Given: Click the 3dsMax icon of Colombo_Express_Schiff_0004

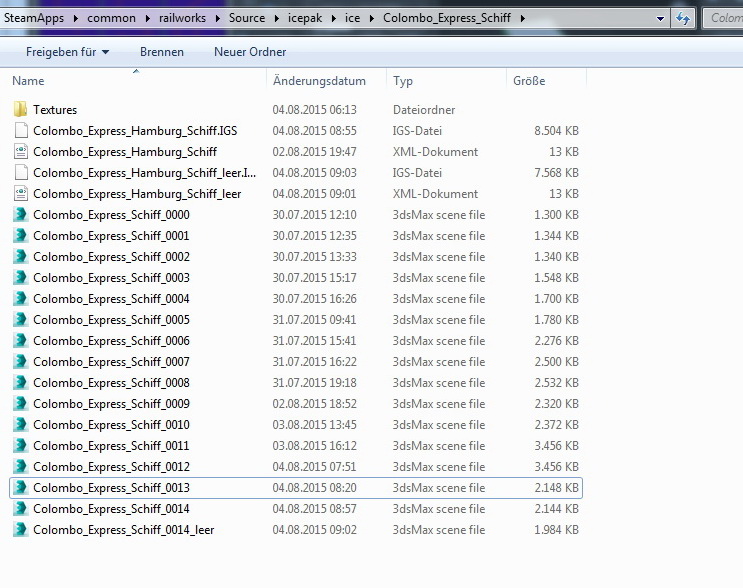Looking at the screenshot, I should pos(20,299).
